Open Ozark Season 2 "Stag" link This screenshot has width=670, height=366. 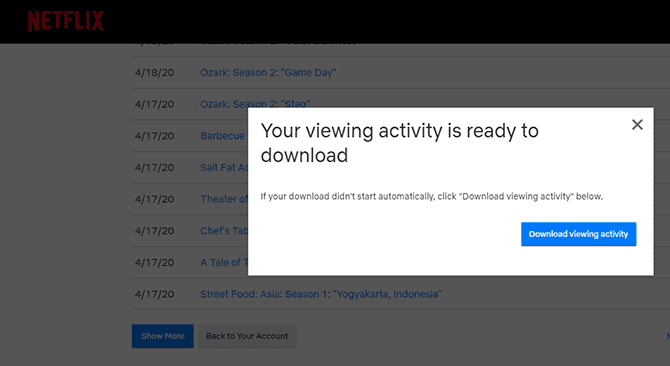[x=255, y=104]
